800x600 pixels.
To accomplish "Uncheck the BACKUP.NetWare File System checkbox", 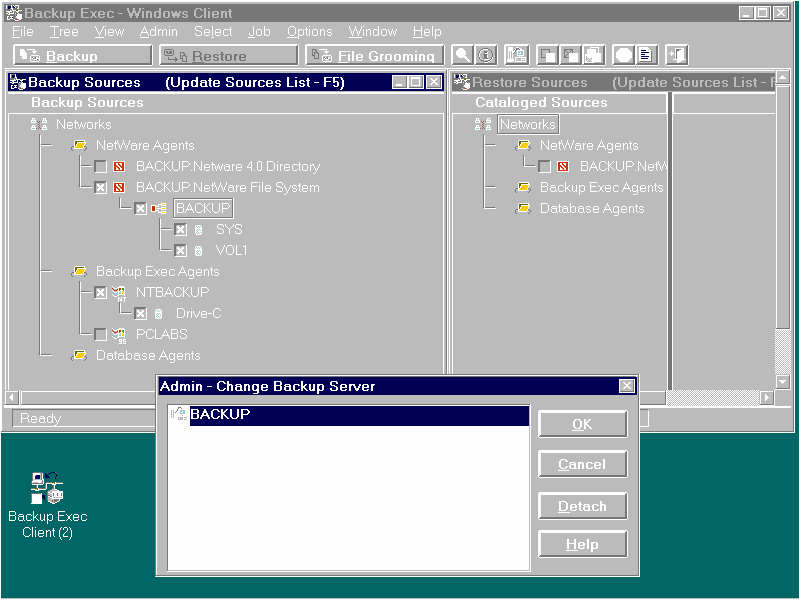I will coord(101,188).
